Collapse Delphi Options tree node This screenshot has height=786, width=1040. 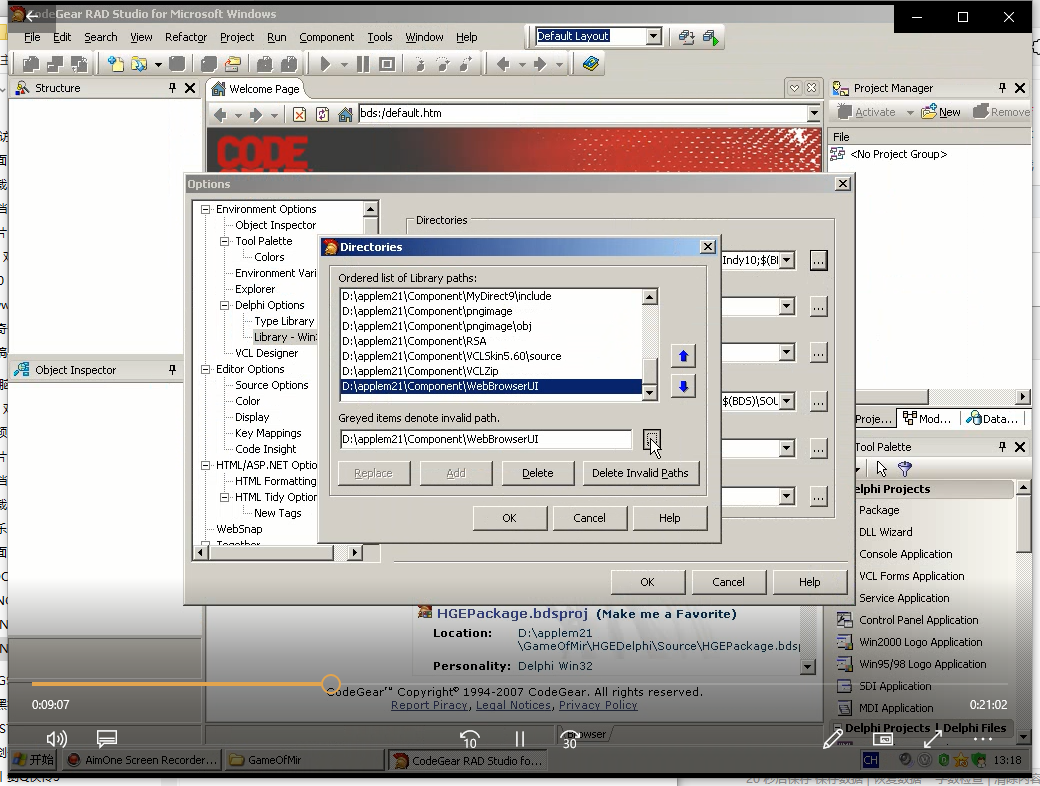click(225, 305)
